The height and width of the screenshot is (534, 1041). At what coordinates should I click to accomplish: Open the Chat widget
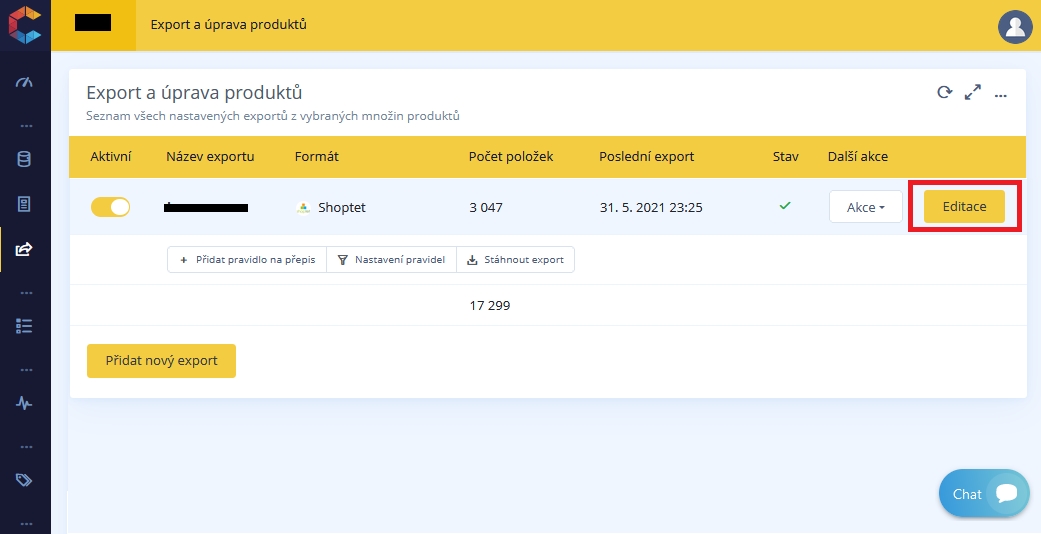point(983,494)
